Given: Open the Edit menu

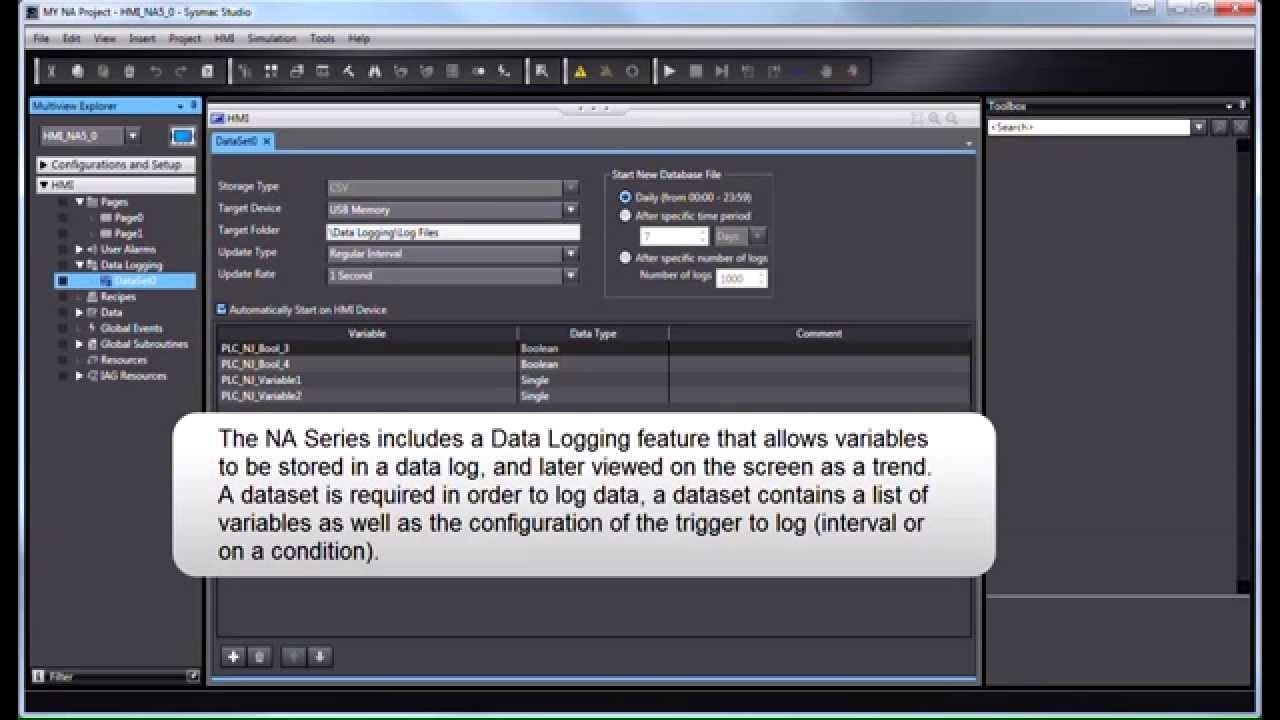Looking at the screenshot, I should pyautogui.click(x=71, y=39).
